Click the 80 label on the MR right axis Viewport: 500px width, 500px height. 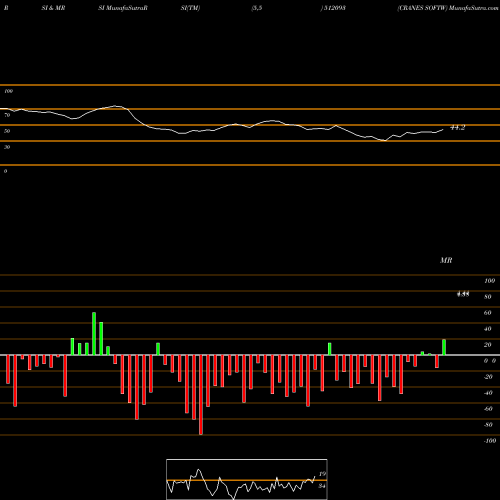click(488, 297)
